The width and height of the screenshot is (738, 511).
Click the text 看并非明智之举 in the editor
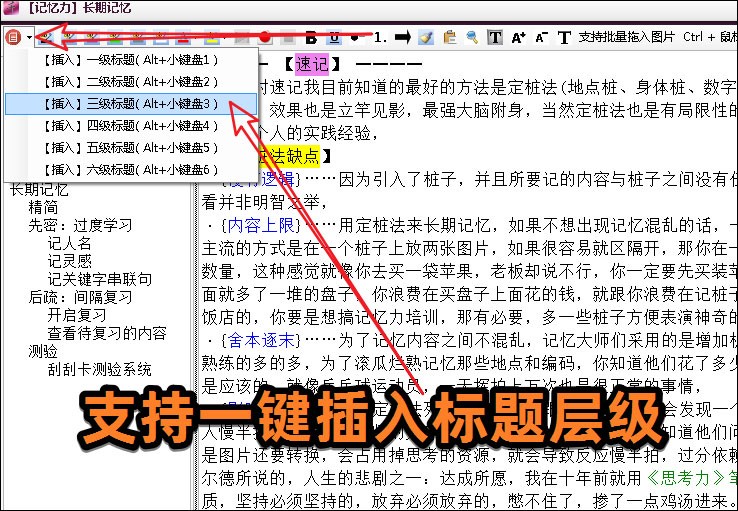coord(261,202)
